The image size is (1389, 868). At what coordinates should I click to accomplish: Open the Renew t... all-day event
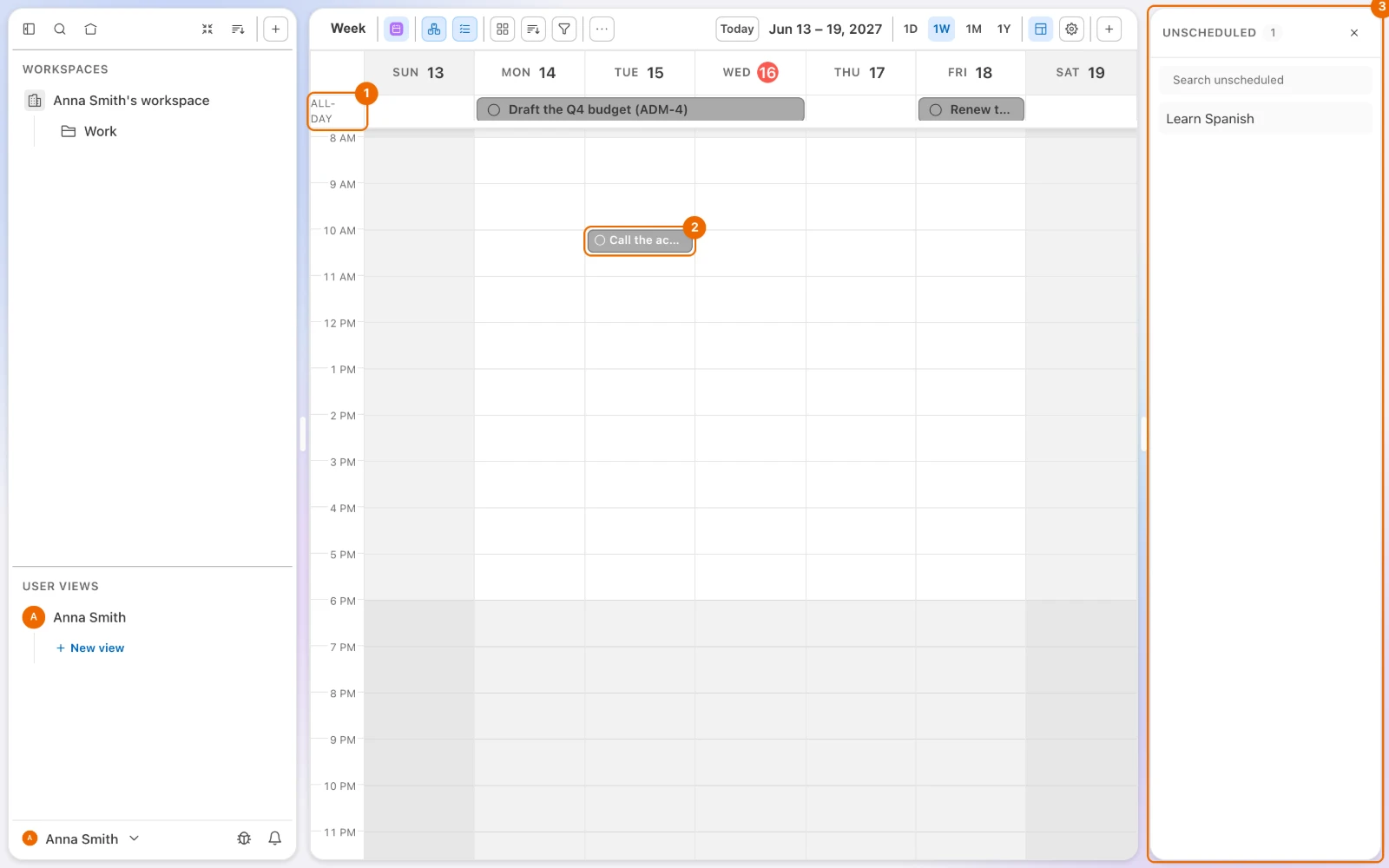click(x=971, y=109)
